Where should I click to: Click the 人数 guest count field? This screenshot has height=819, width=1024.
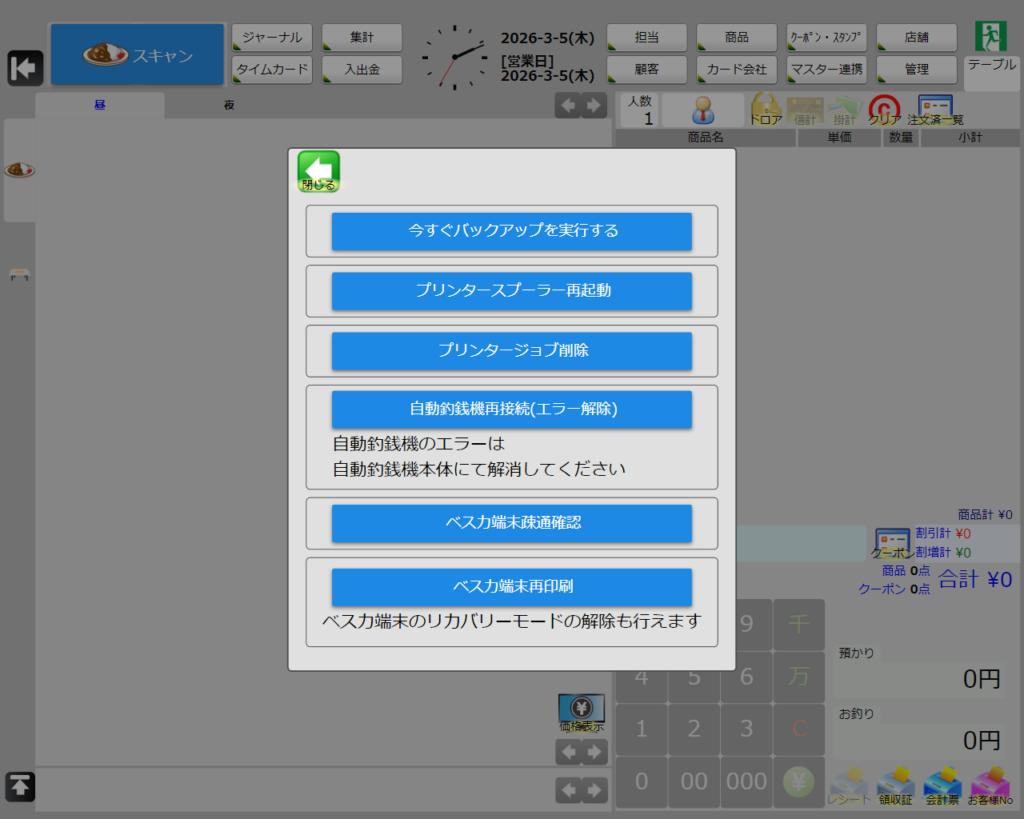(639, 110)
